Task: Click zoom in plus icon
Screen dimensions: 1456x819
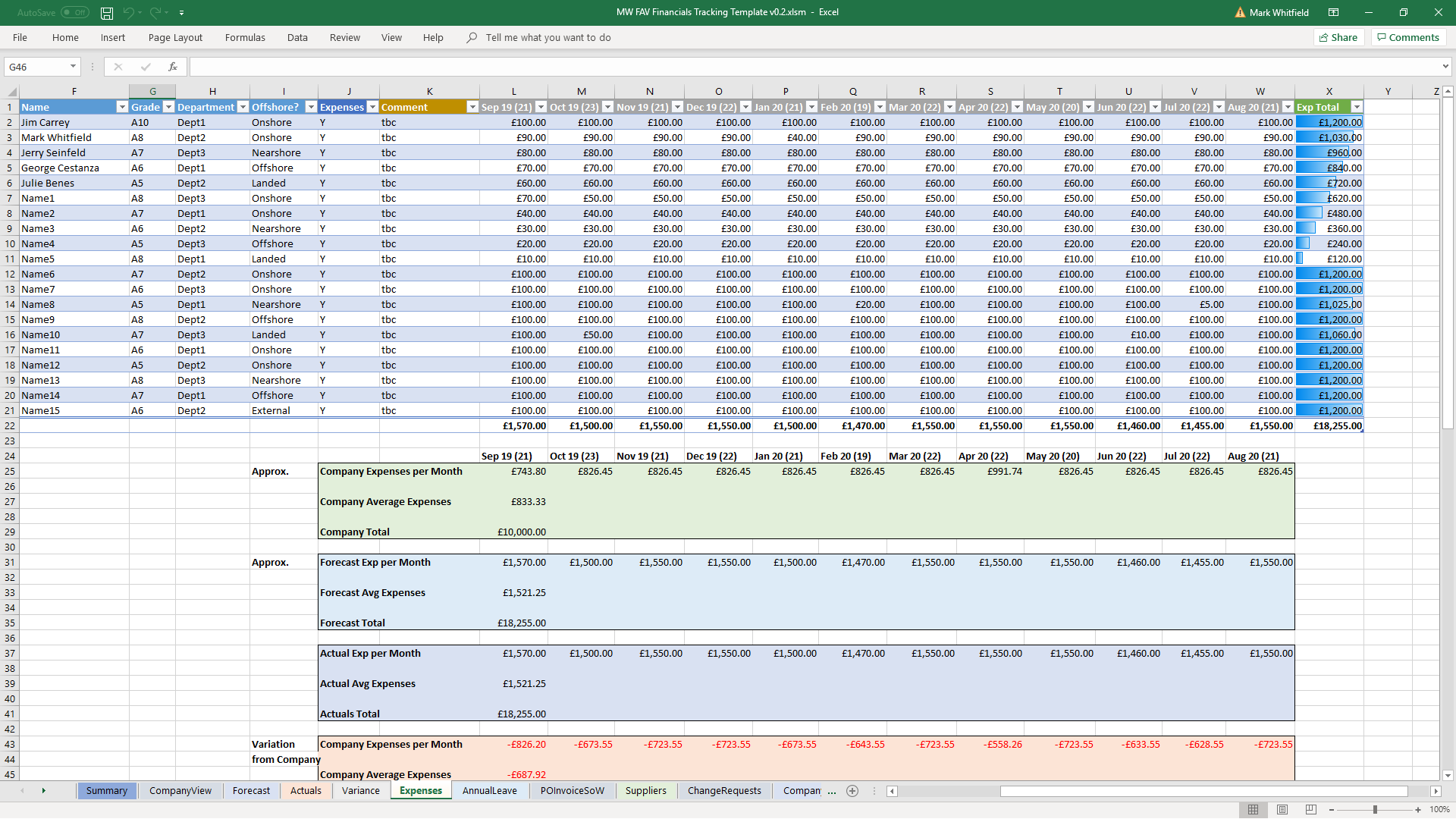Action: [x=1418, y=810]
